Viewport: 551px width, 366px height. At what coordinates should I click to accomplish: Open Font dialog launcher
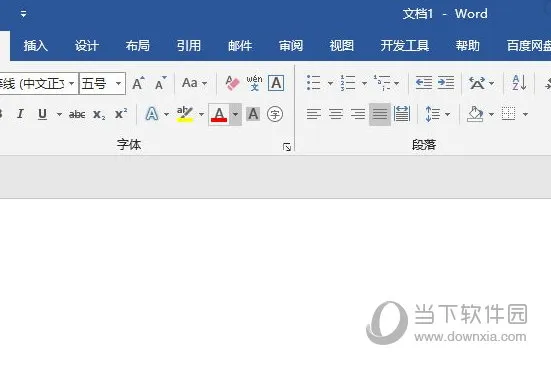(287, 147)
